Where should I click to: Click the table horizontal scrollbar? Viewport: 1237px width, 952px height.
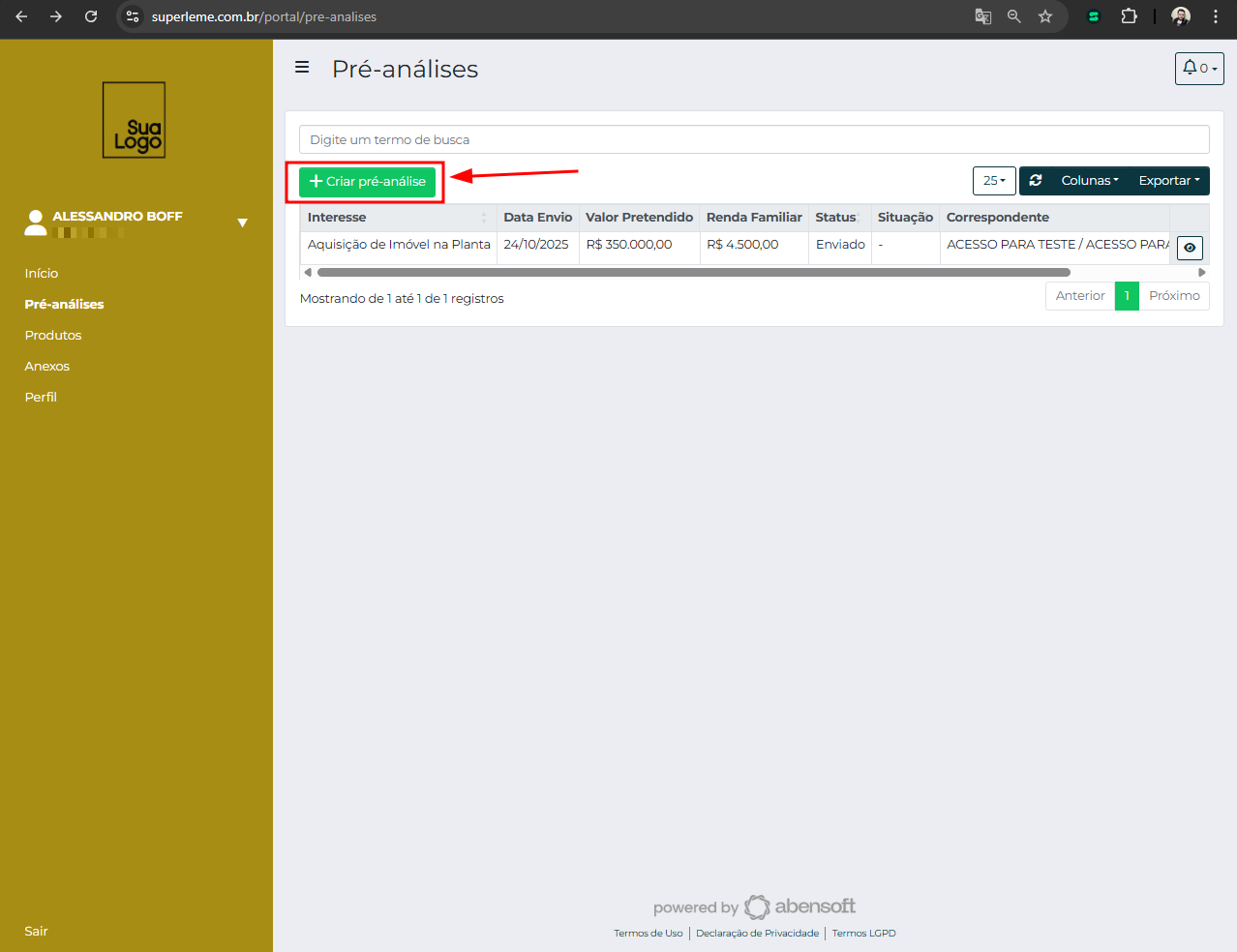[693, 273]
